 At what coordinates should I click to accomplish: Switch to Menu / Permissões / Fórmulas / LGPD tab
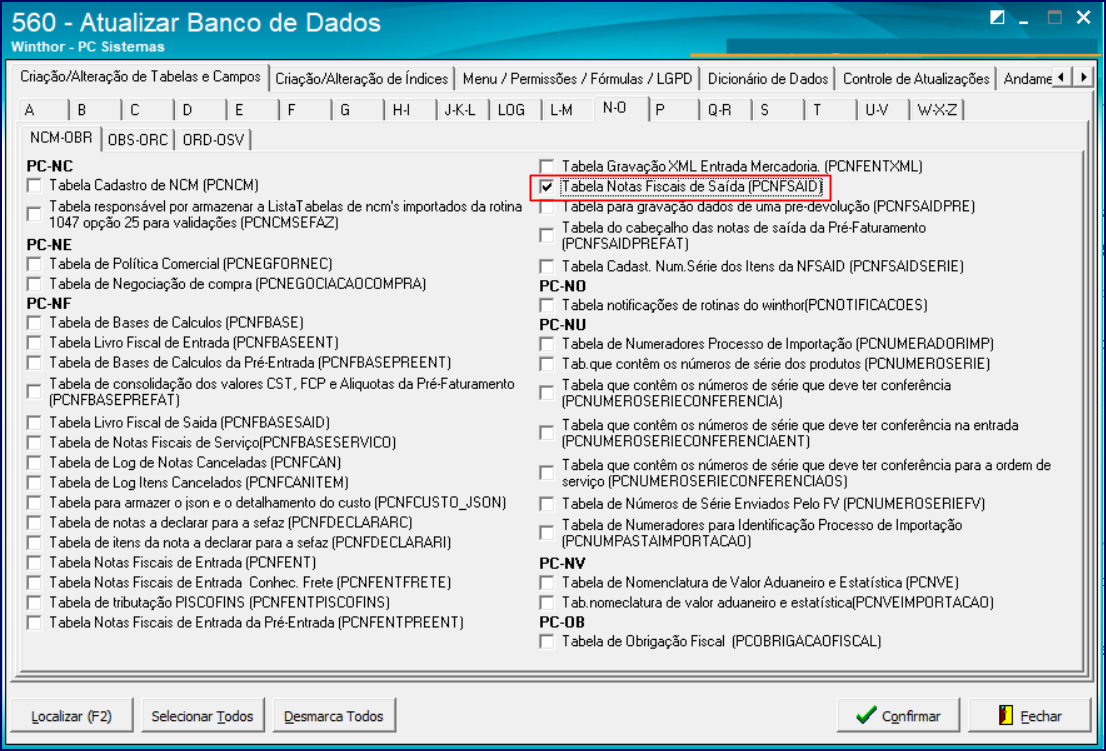pos(577,79)
